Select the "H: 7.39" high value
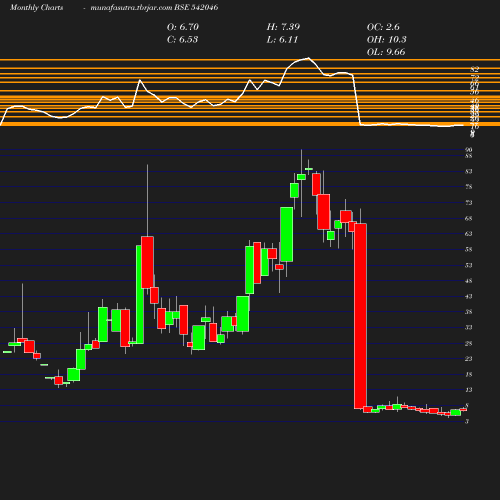 tap(283, 27)
